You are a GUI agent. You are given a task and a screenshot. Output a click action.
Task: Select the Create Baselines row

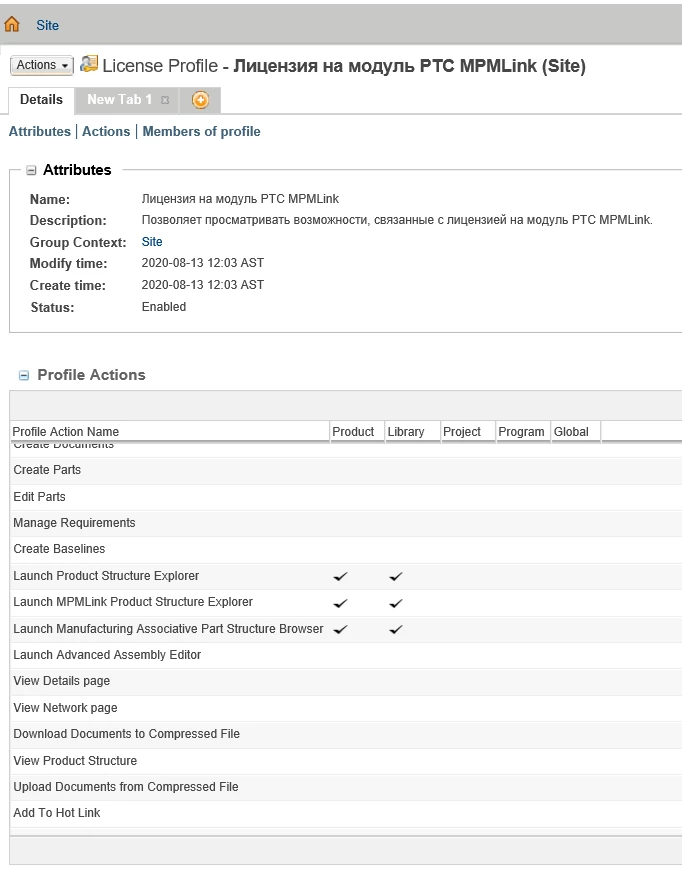[346, 549]
